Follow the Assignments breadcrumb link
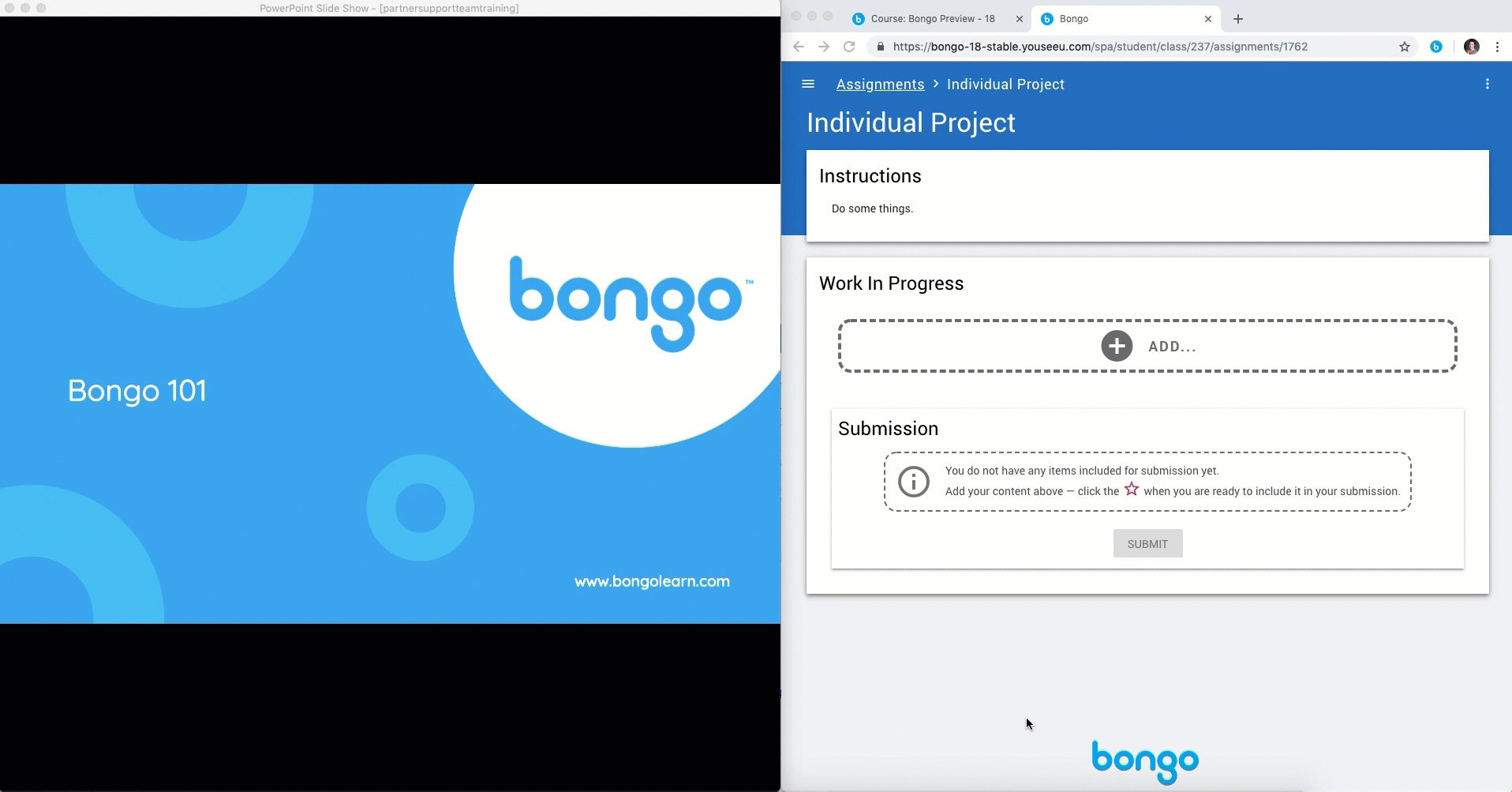 point(880,84)
